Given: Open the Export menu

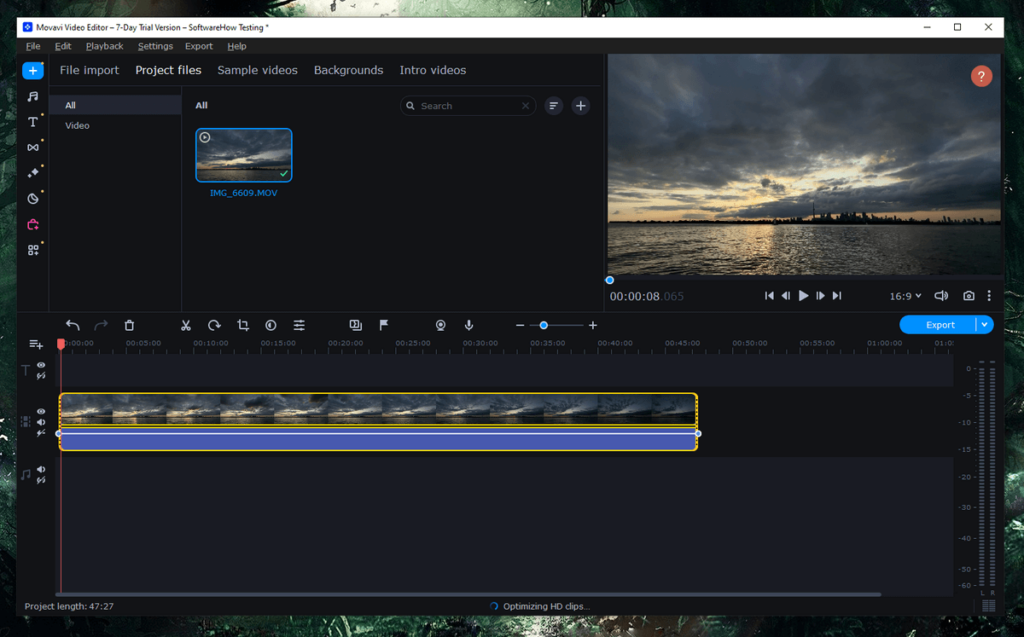Looking at the screenshot, I should point(199,46).
